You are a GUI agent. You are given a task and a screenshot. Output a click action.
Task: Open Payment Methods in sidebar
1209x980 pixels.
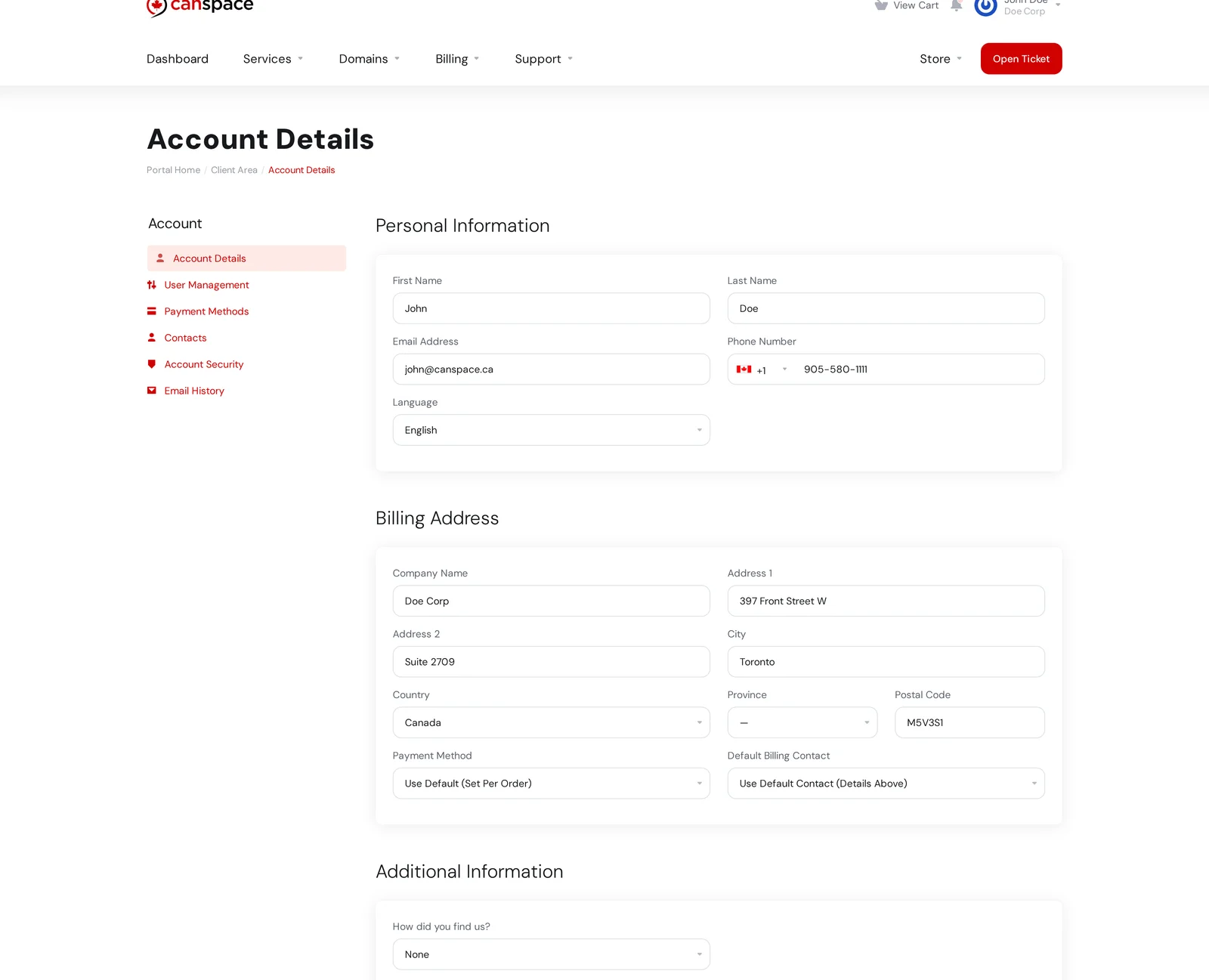click(206, 311)
